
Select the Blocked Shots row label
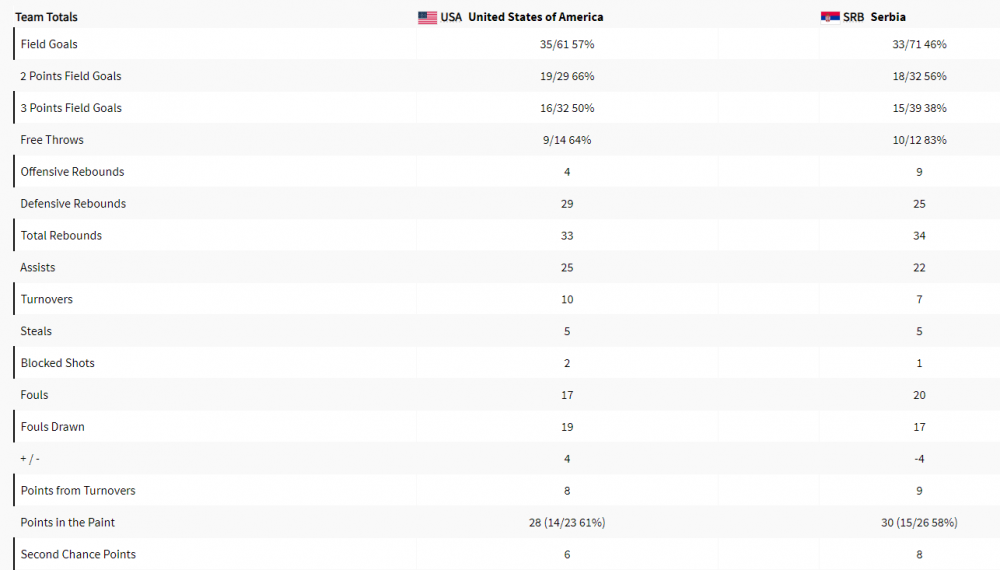click(57, 363)
